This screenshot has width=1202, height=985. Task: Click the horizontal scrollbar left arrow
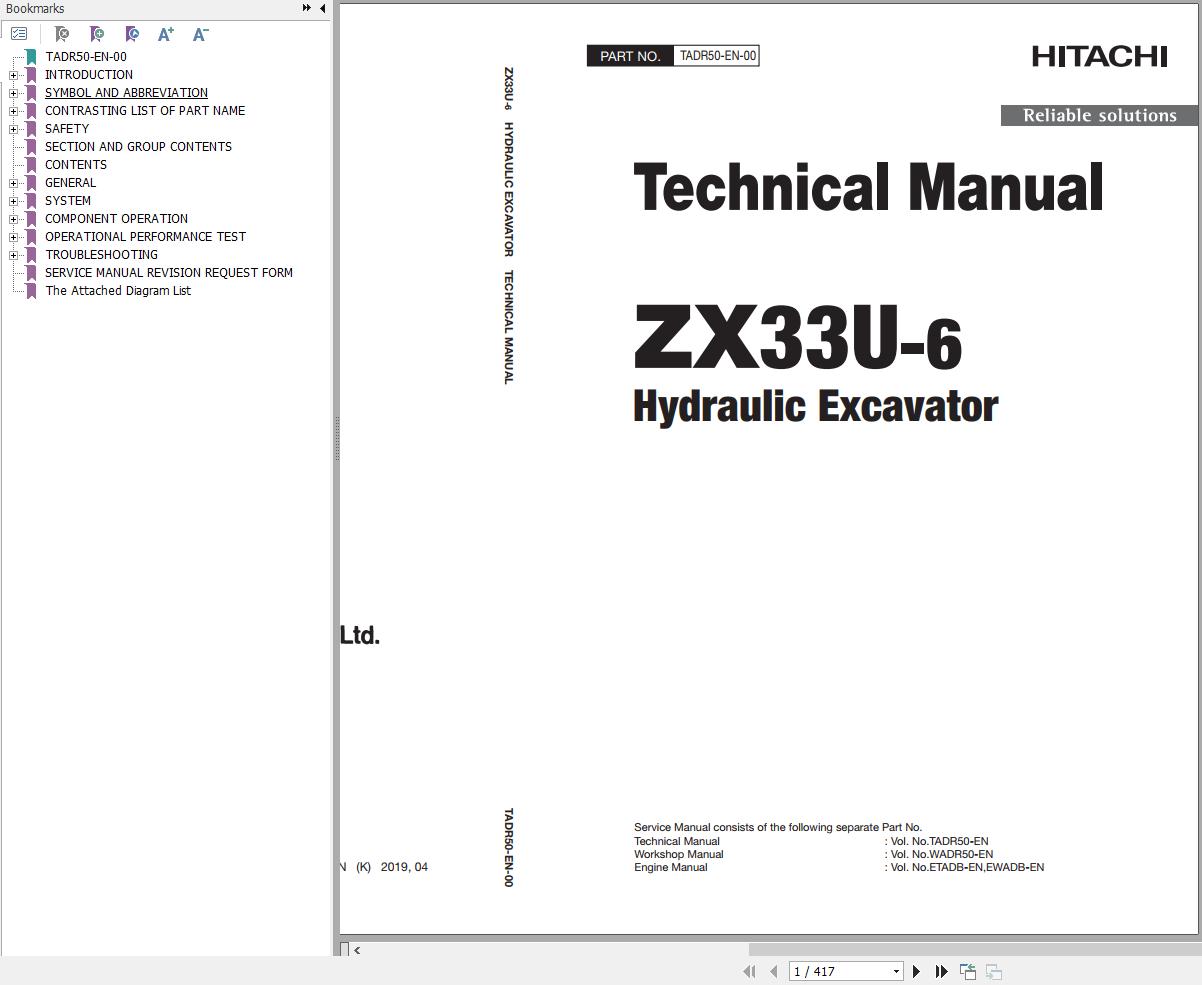point(357,950)
